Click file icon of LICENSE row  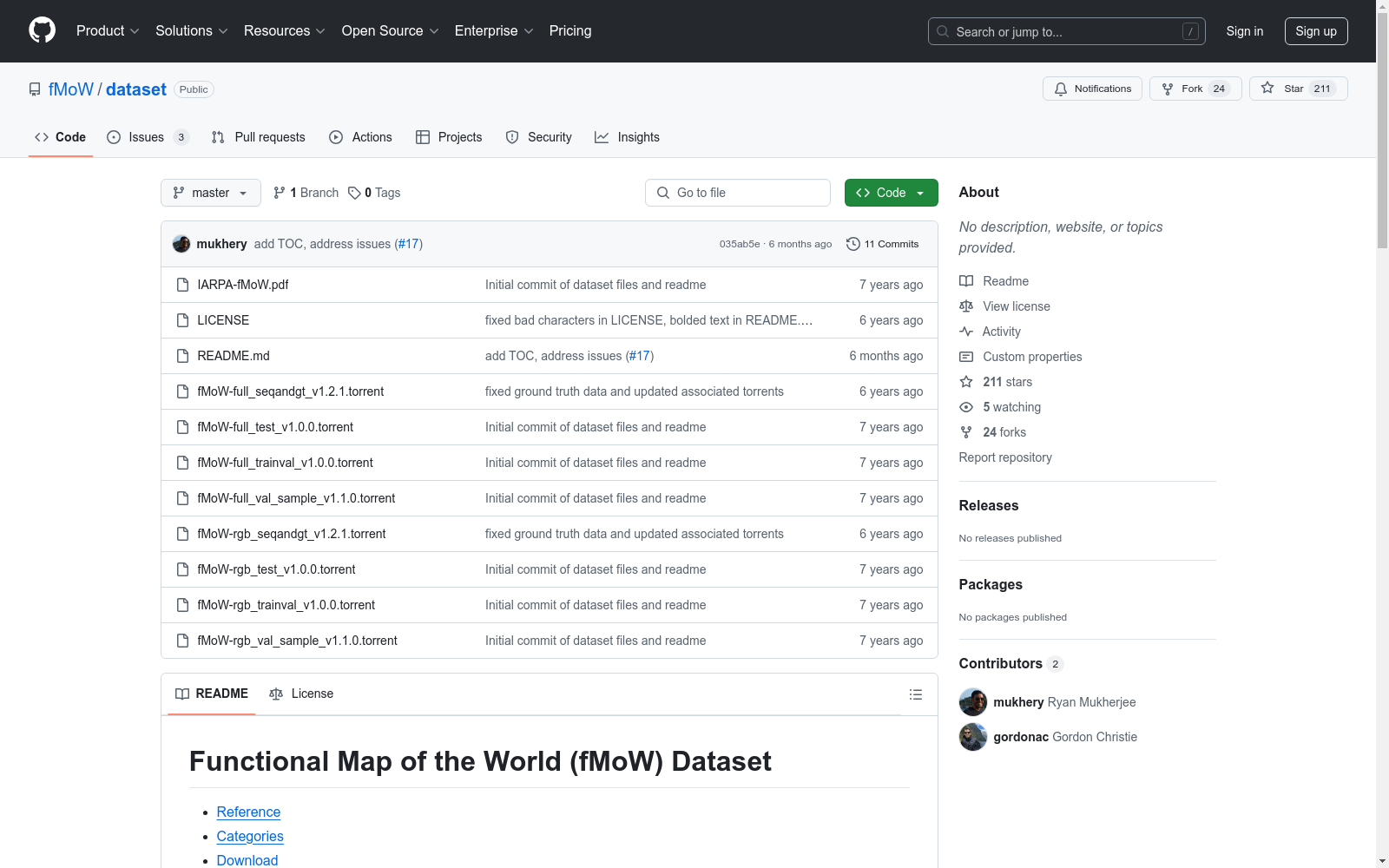click(x=182, y=320)
